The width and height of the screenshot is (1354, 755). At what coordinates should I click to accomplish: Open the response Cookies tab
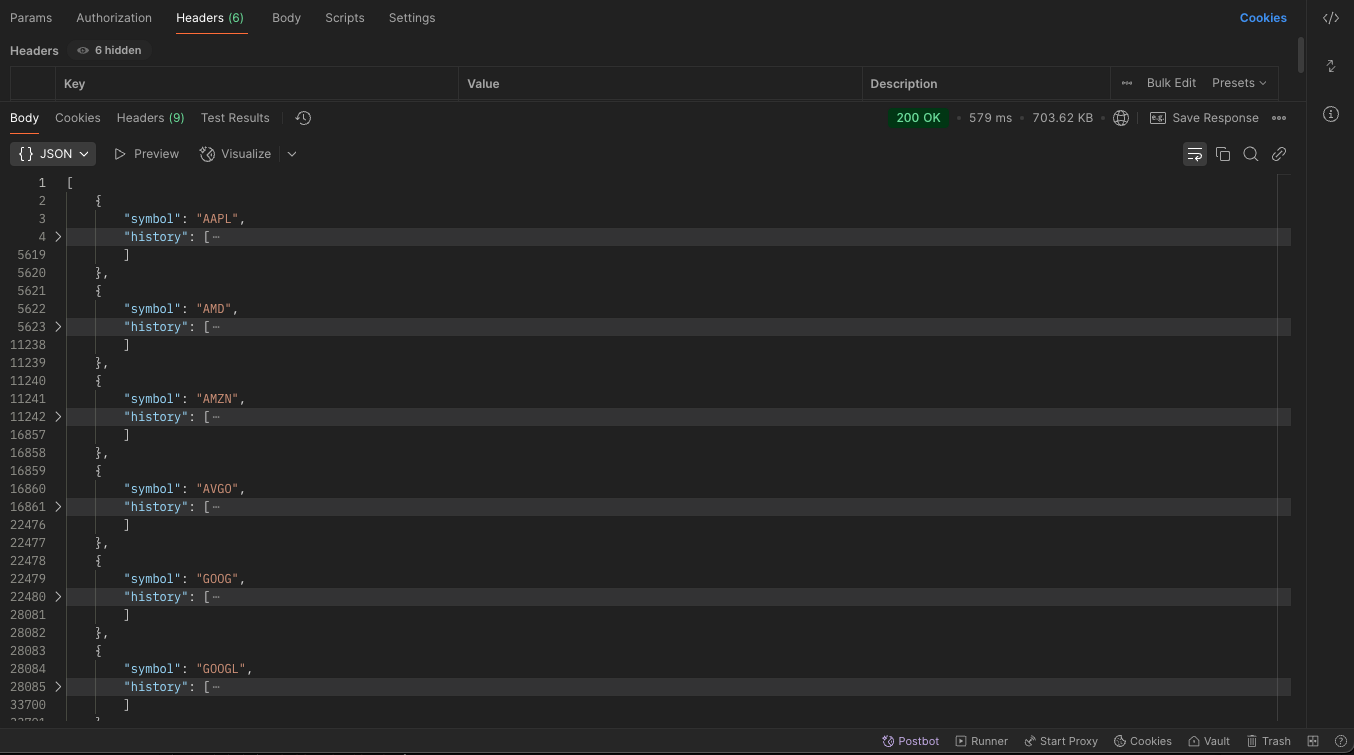pyautogui.click(x=78, y=118)
